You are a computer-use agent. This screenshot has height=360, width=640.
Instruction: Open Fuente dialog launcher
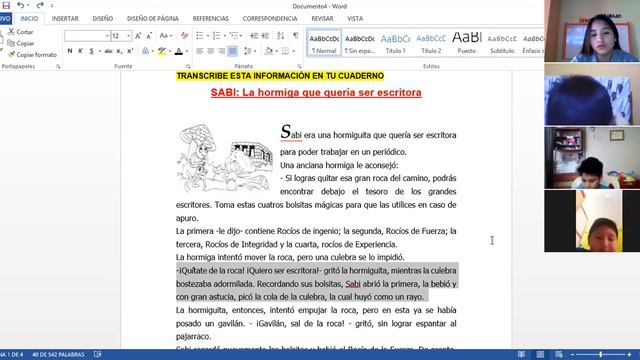pos(188,66)
